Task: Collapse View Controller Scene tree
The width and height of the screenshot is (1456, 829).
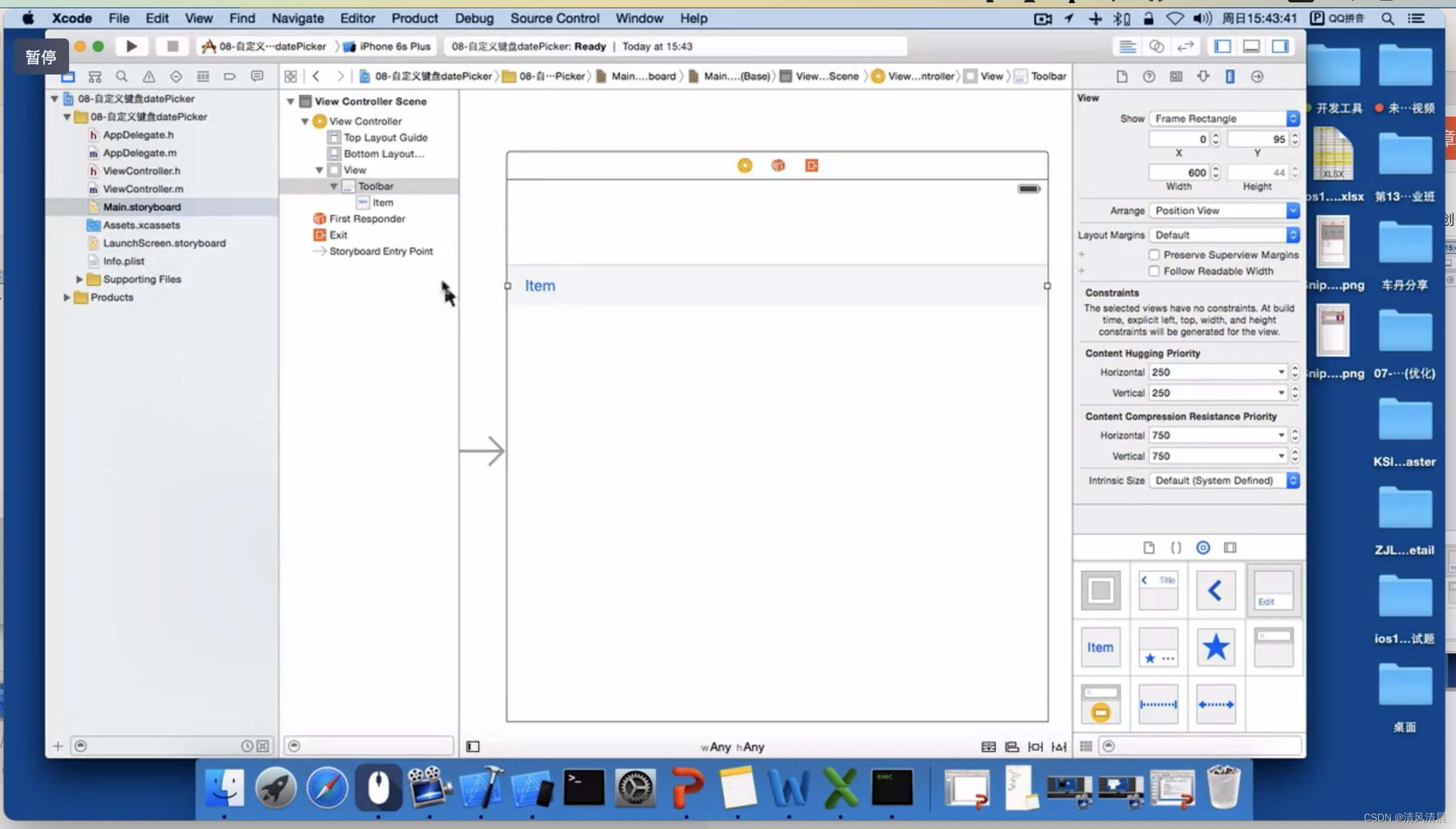Action: [291, 101]
